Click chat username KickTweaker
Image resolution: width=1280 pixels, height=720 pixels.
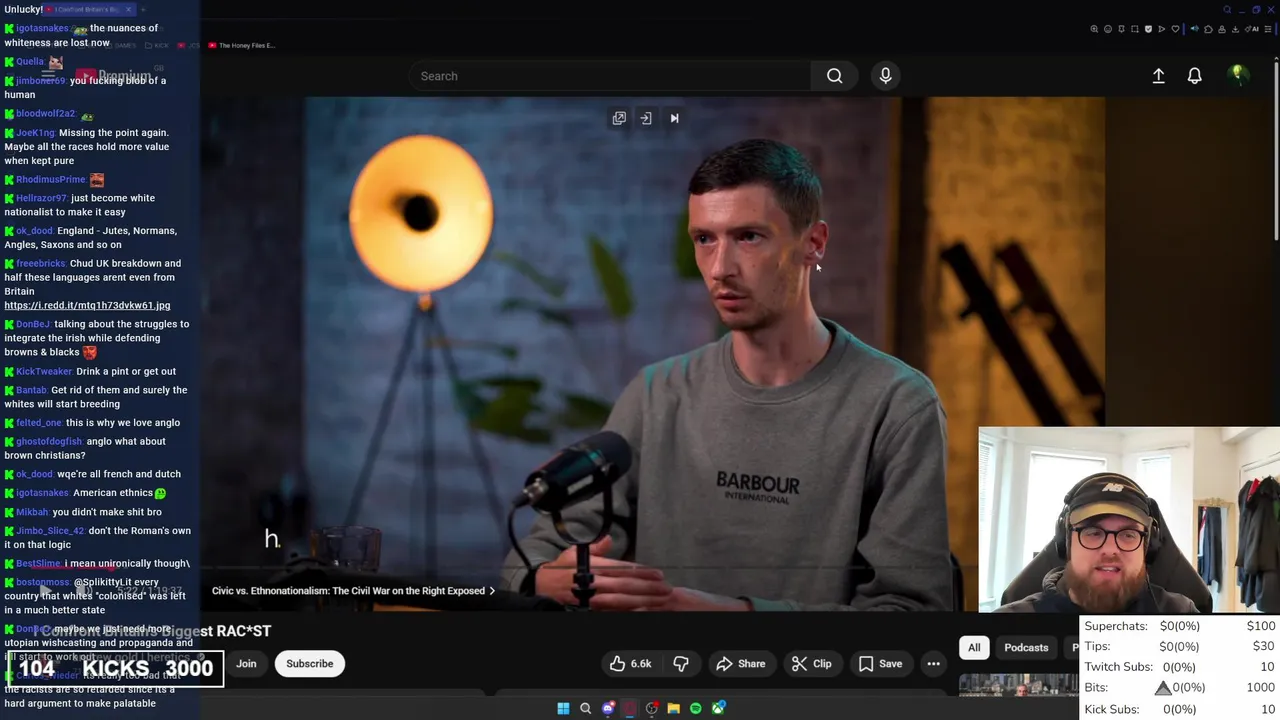[44, 371]
